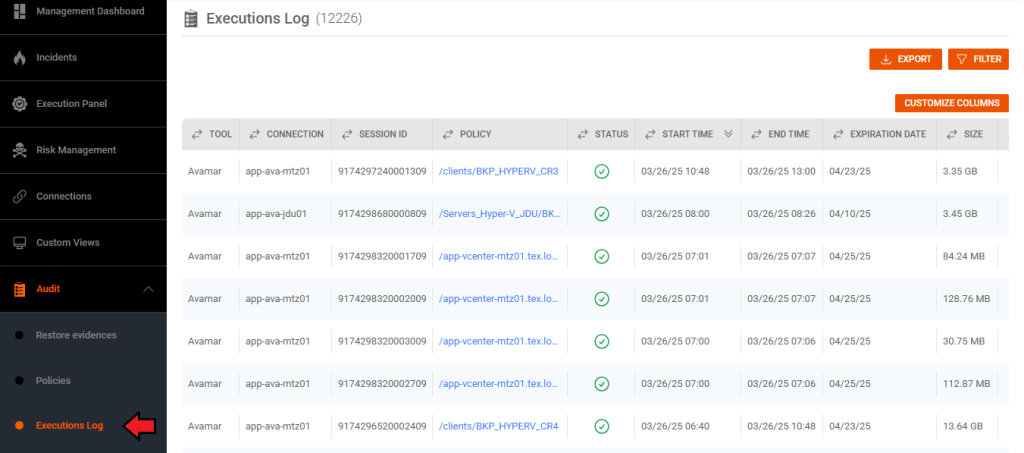Click the Connections link icon

pyautogui.click(x=19, y=196)
